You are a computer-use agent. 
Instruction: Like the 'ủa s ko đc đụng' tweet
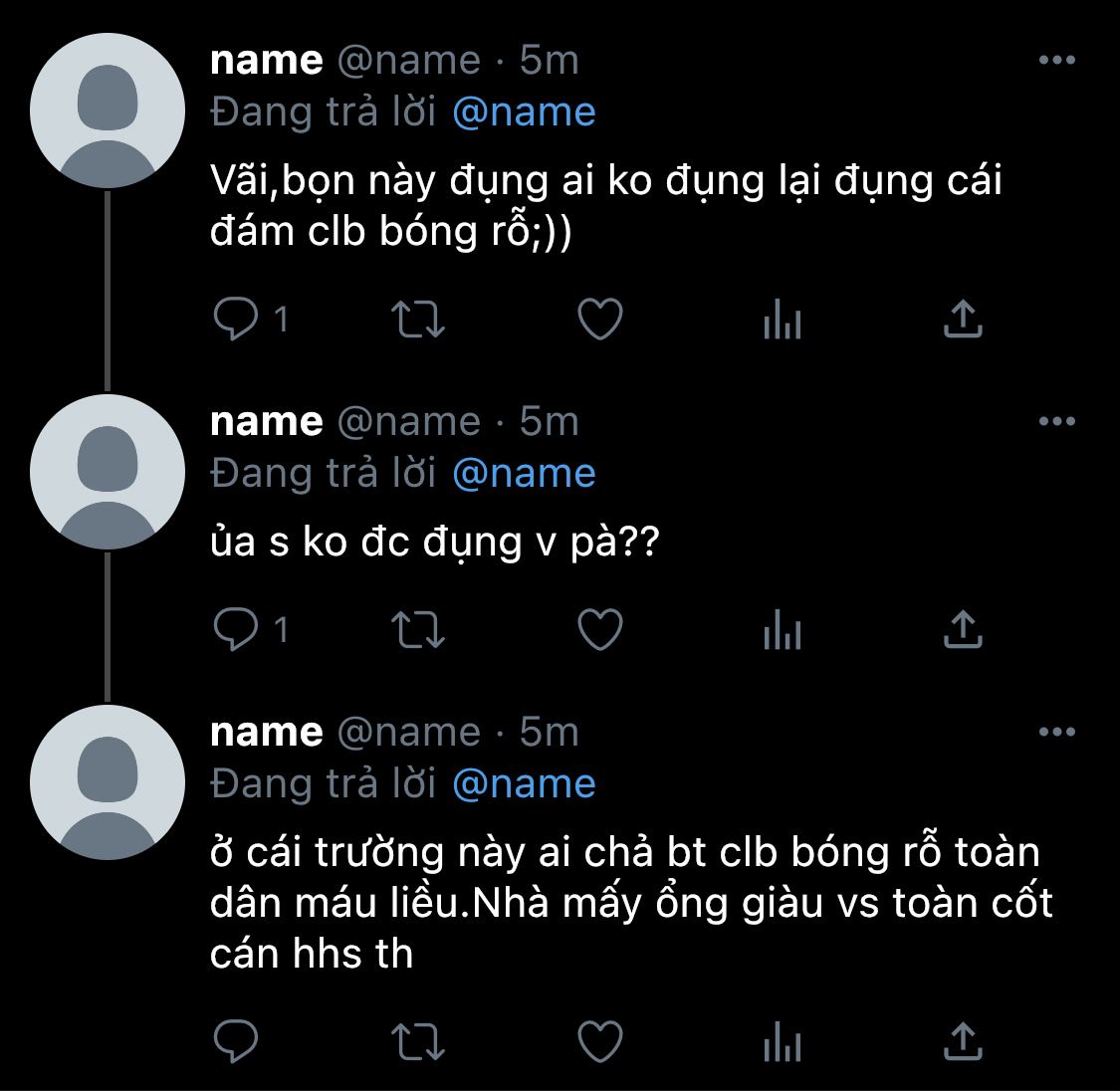coord(600,629)
